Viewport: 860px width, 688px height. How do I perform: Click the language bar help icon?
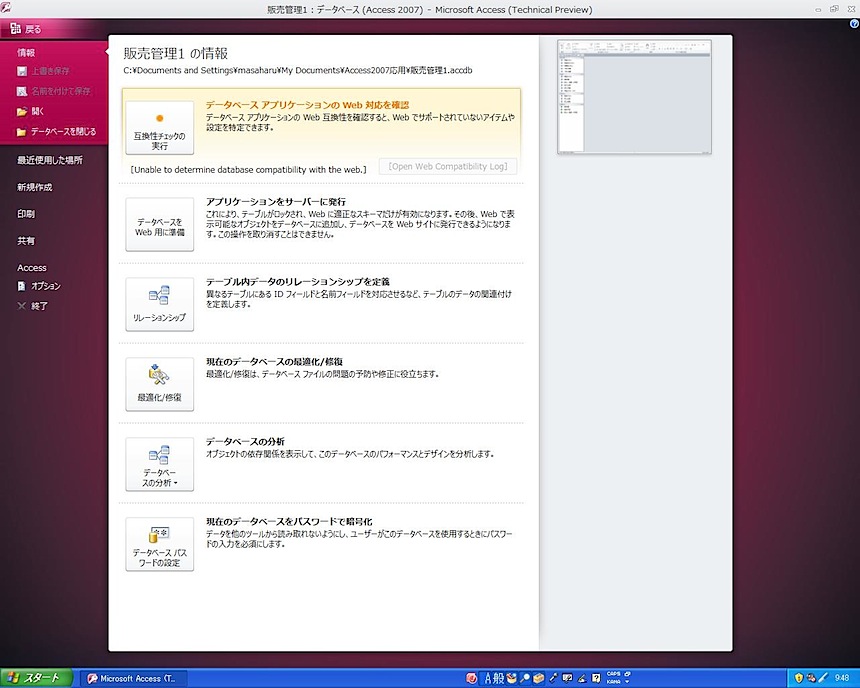tap(596, 678)
